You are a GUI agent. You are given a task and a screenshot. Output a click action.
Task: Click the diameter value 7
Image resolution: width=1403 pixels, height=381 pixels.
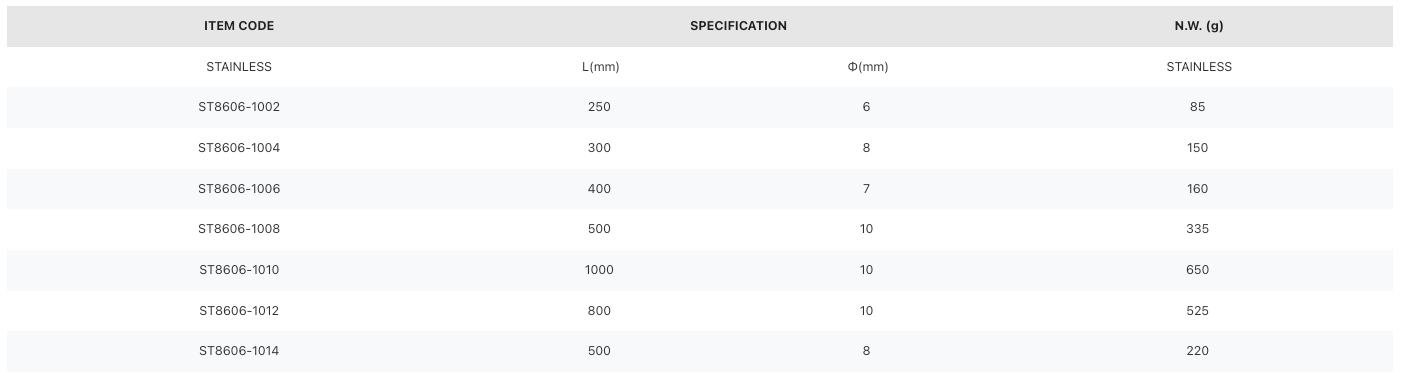point(866,189)
